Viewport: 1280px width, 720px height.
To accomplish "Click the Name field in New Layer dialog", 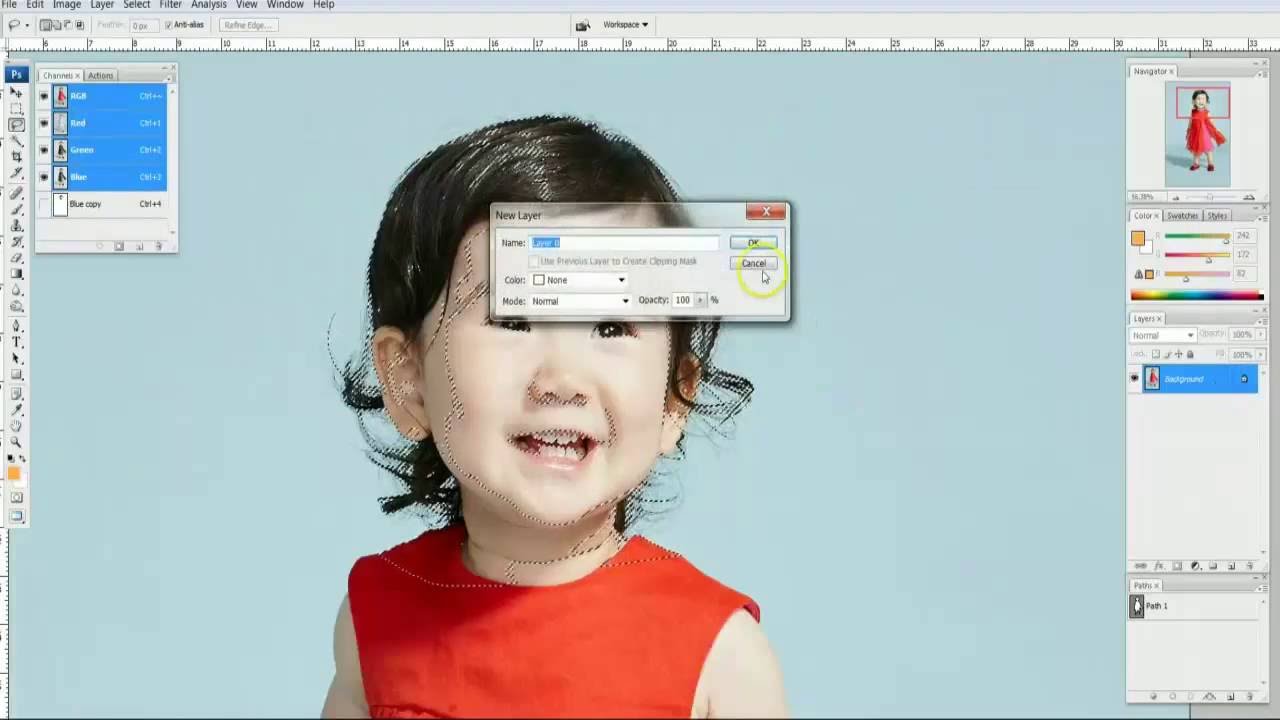I will tap(625, 243).
